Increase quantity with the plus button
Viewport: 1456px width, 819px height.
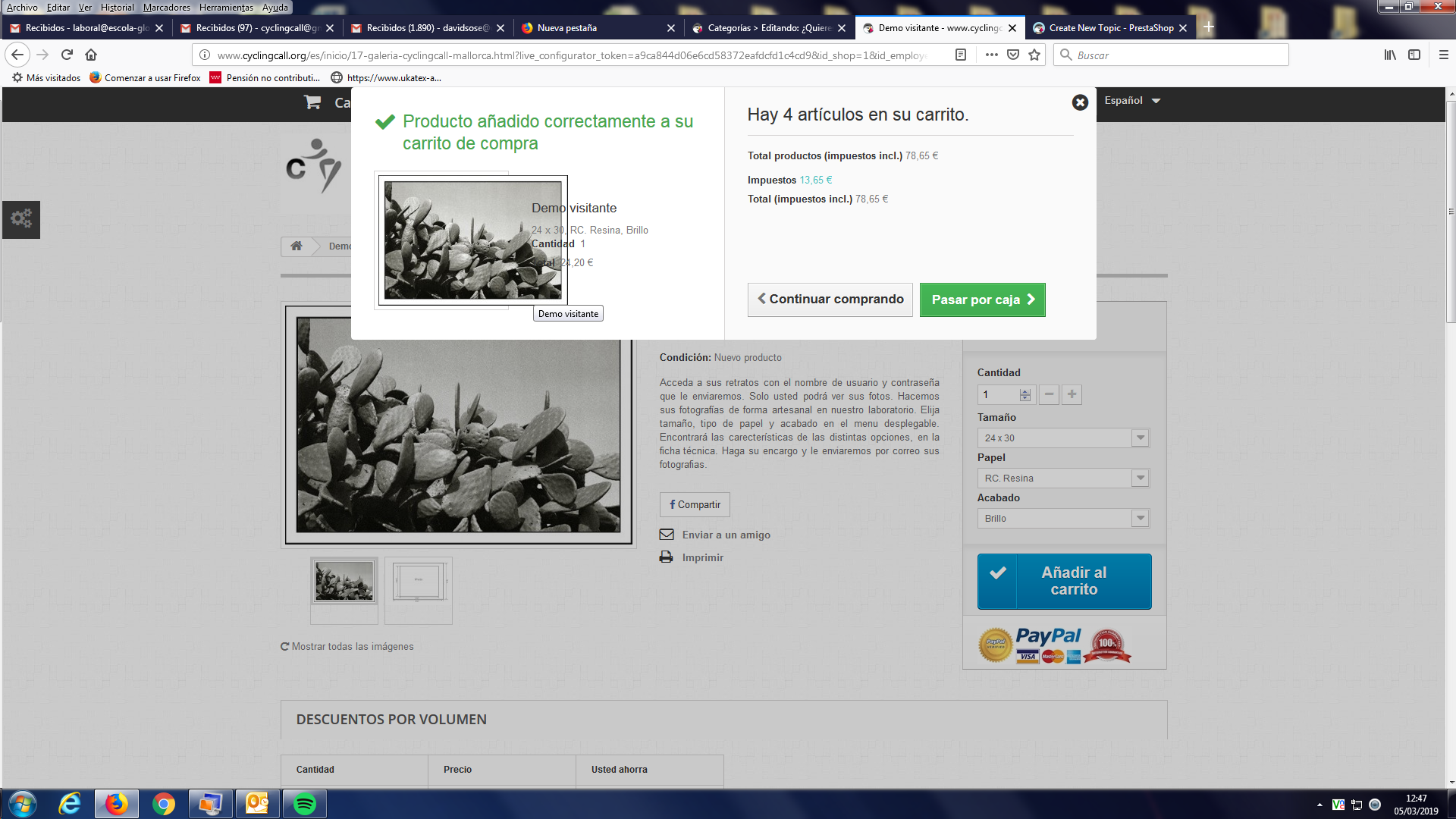(x=1072, y=394)
